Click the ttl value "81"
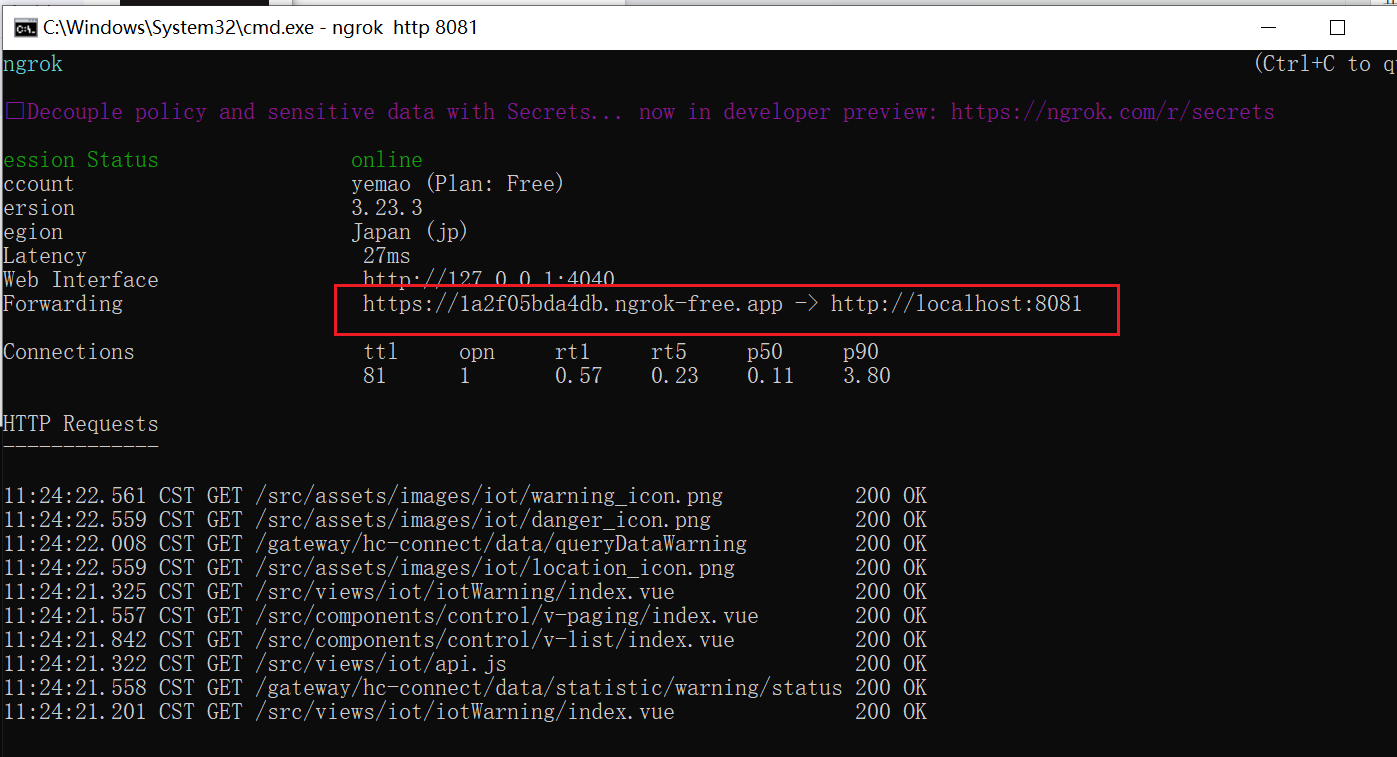Viewport: 1397px width, 757px height. 375,376
